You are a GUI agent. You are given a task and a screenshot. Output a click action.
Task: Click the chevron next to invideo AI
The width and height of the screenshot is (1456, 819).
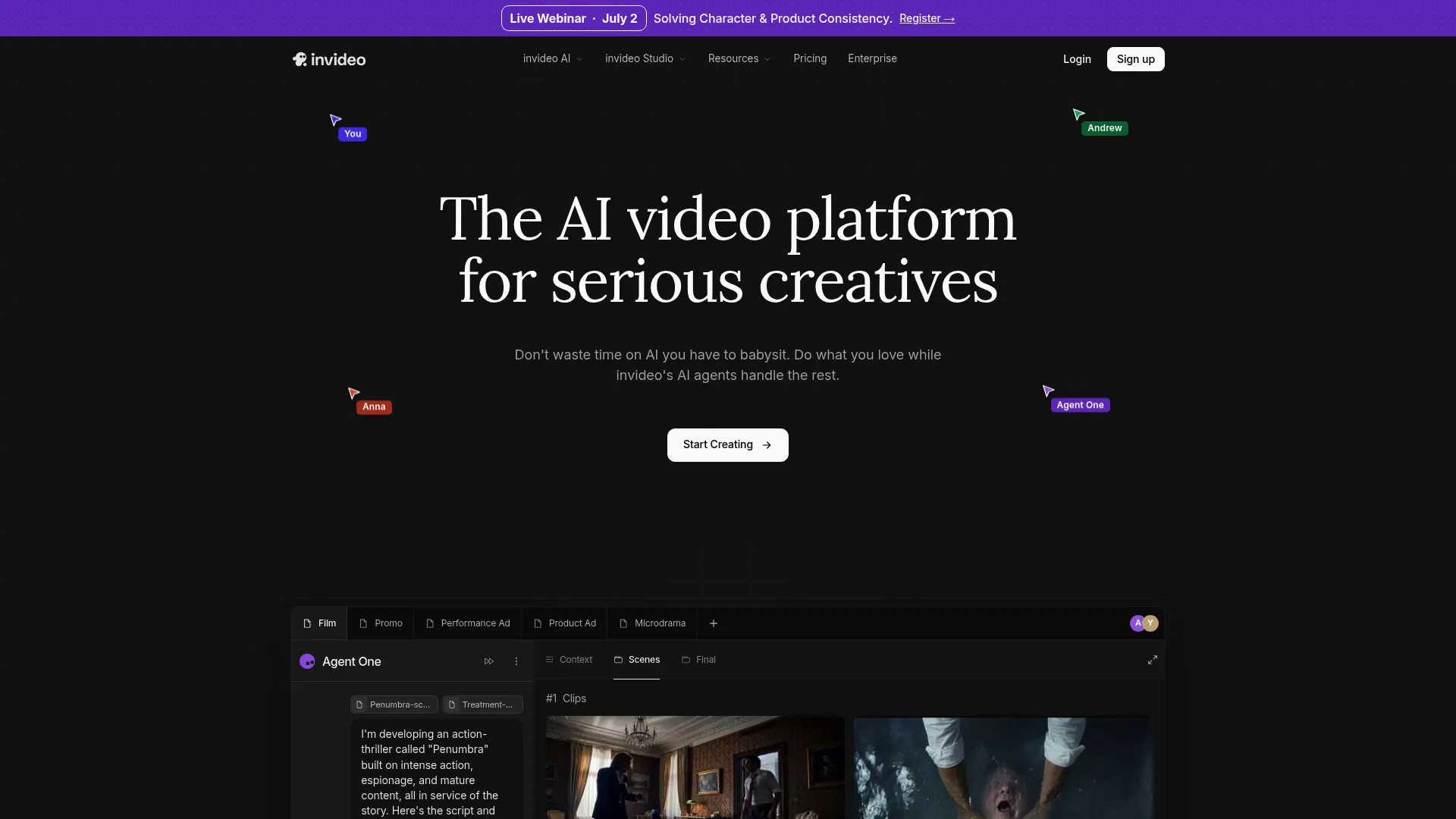point(579,59)
